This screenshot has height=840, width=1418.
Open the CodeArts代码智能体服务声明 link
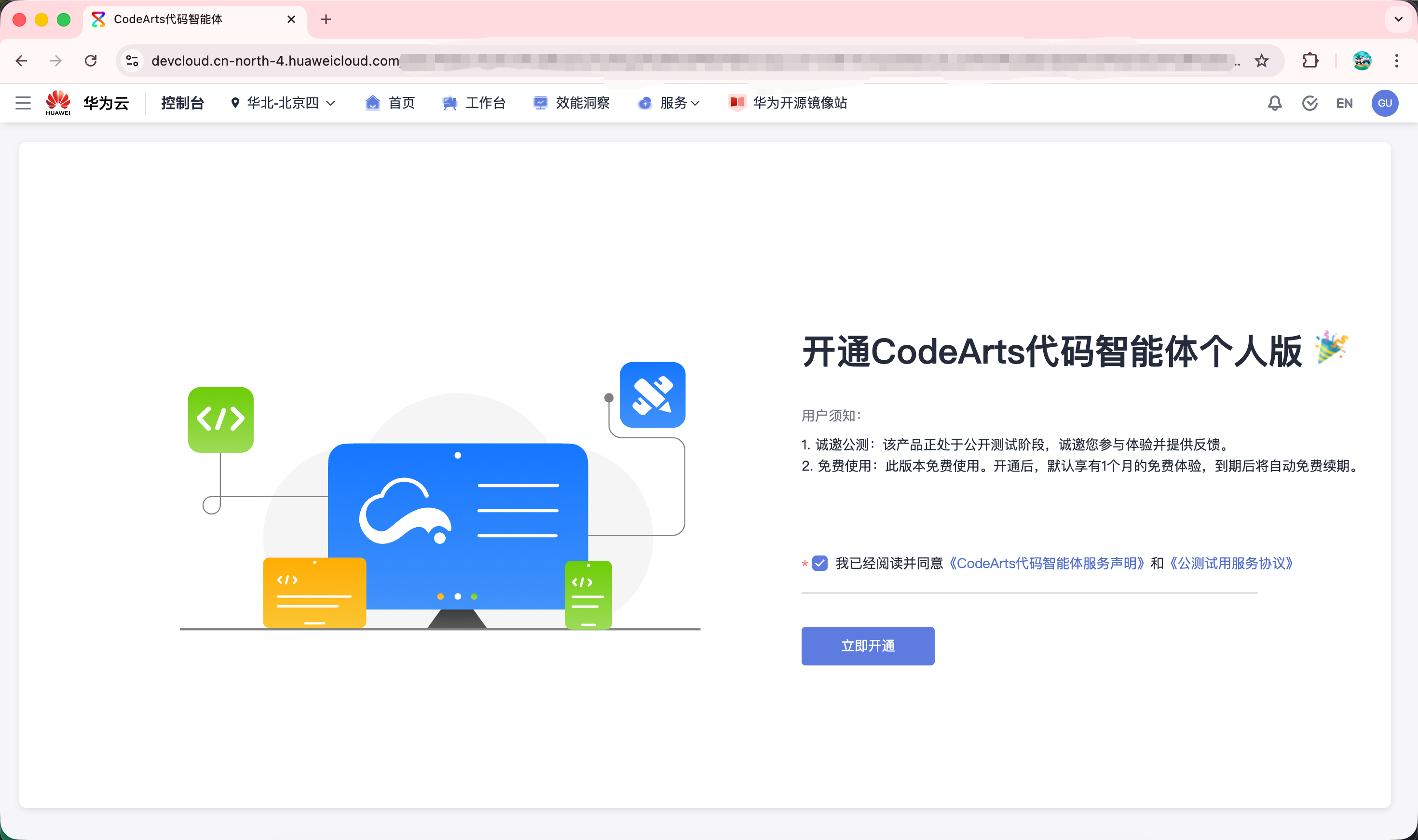coord(1046,563)
